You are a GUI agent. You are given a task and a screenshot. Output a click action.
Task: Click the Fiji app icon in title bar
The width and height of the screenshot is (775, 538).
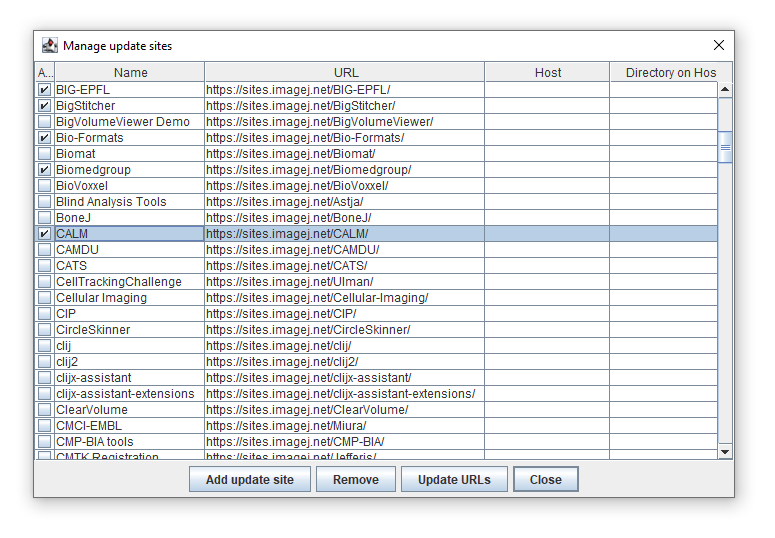(49, 45)
